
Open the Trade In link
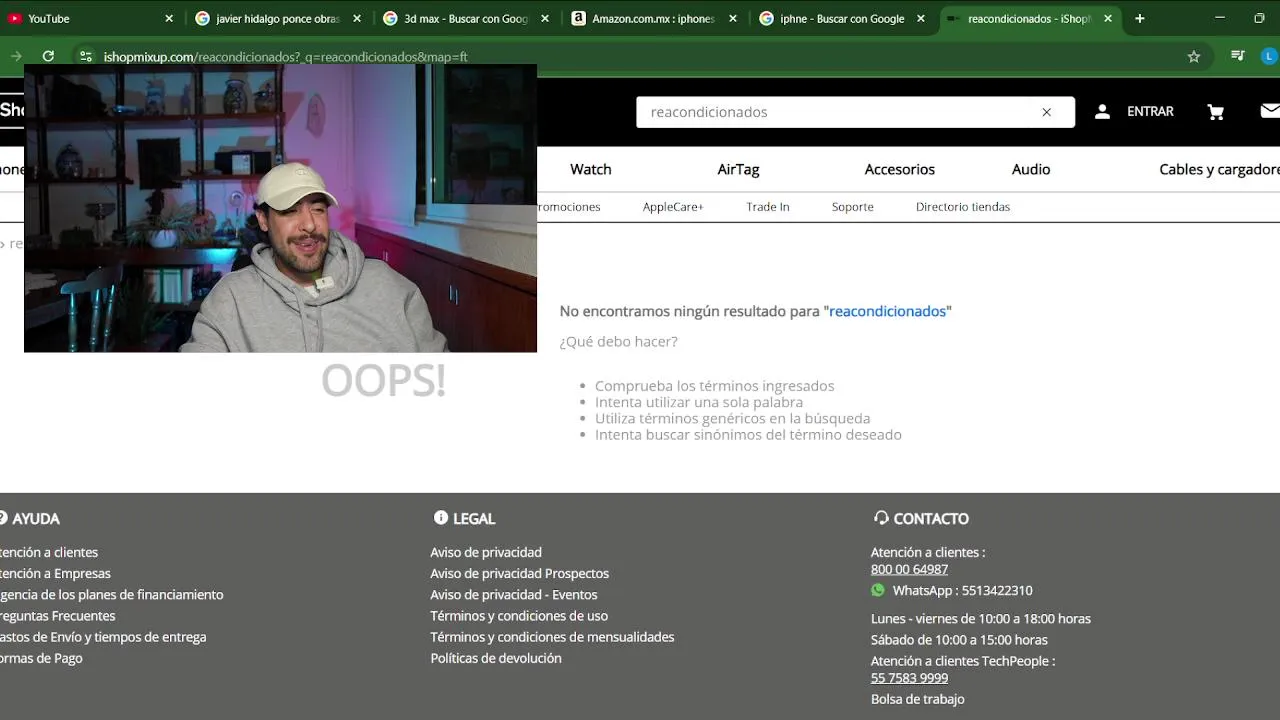click(768, 207)
